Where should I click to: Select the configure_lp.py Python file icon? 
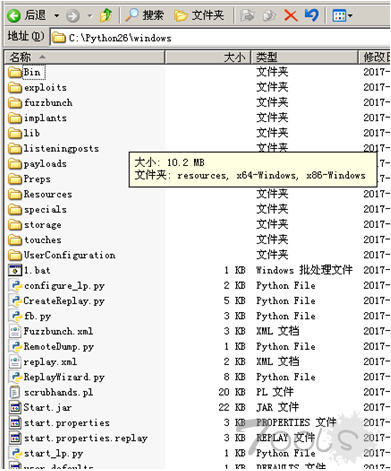(15, 286)
